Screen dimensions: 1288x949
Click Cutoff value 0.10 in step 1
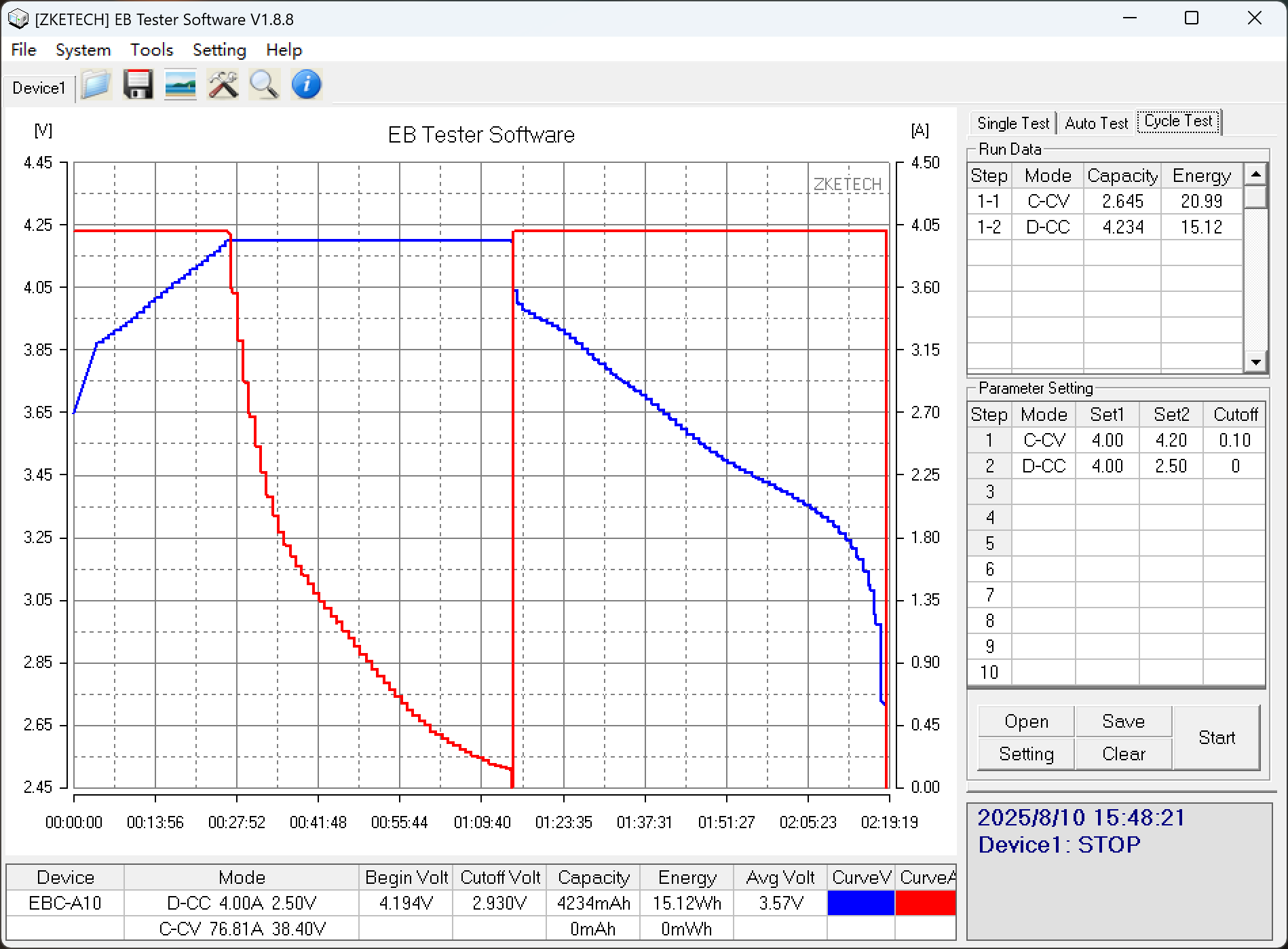(1234, 441)
